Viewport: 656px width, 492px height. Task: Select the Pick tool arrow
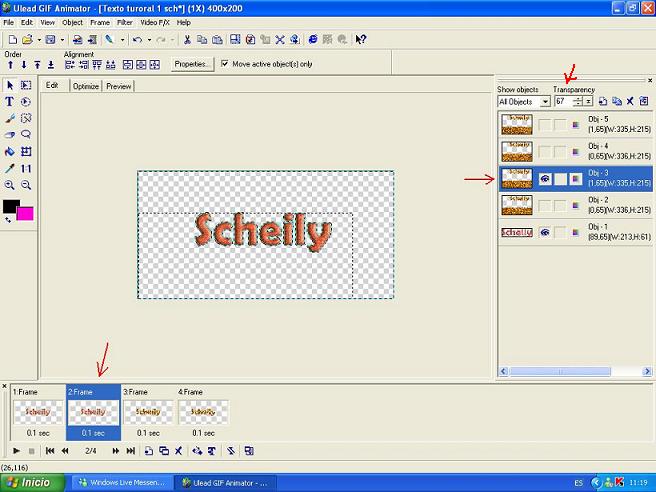(10, 85)
